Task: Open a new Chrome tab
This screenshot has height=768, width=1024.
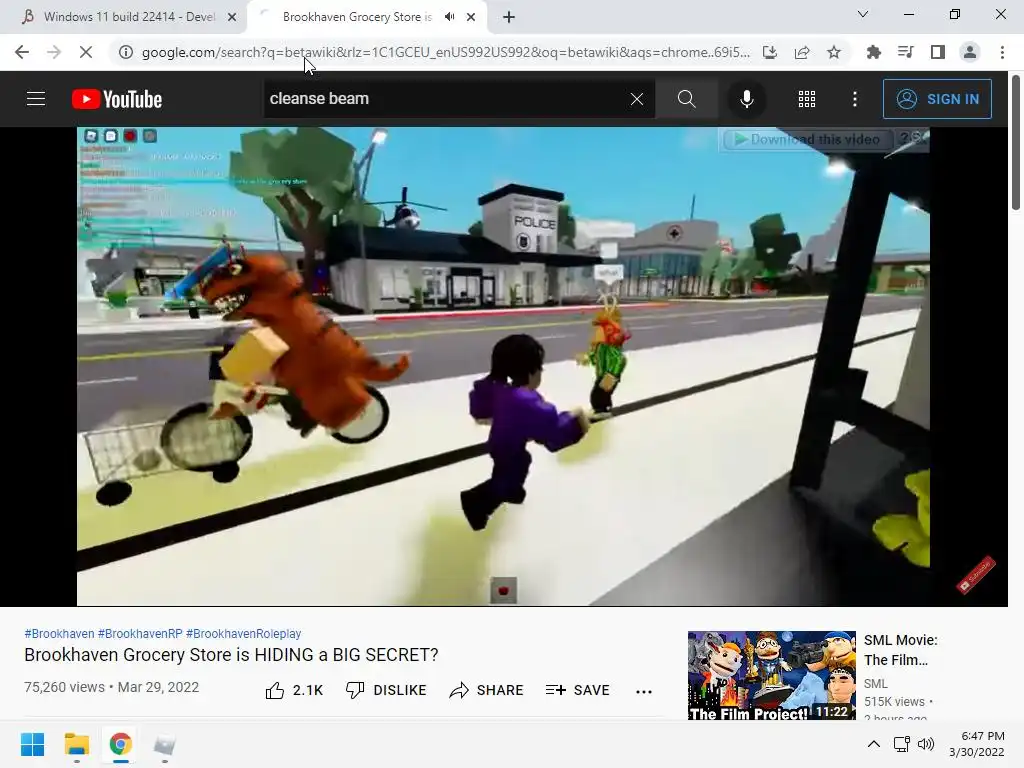Action: 509,17
